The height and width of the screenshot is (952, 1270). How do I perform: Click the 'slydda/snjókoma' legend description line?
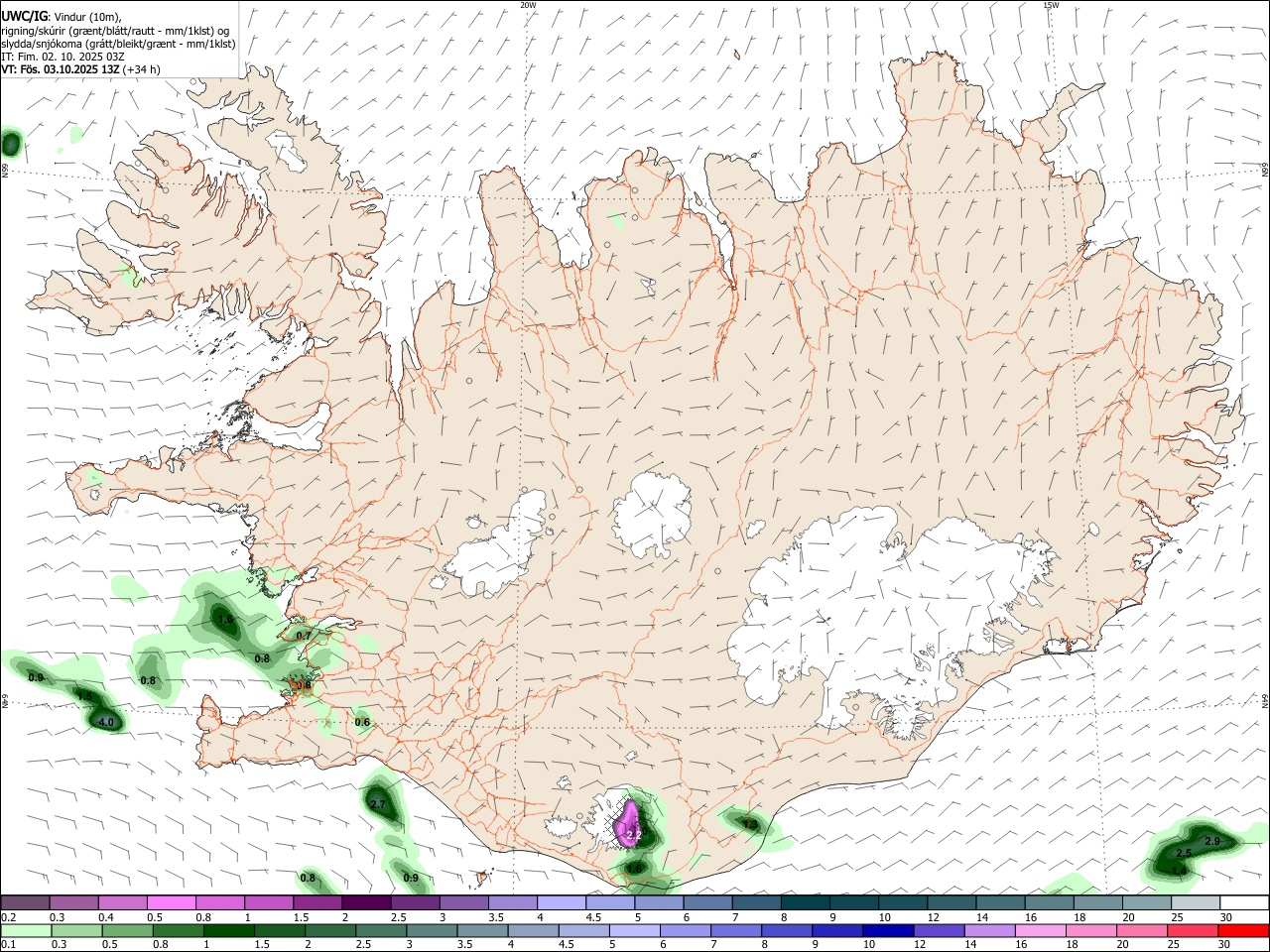pyautogui.click(x=118, y=44)
